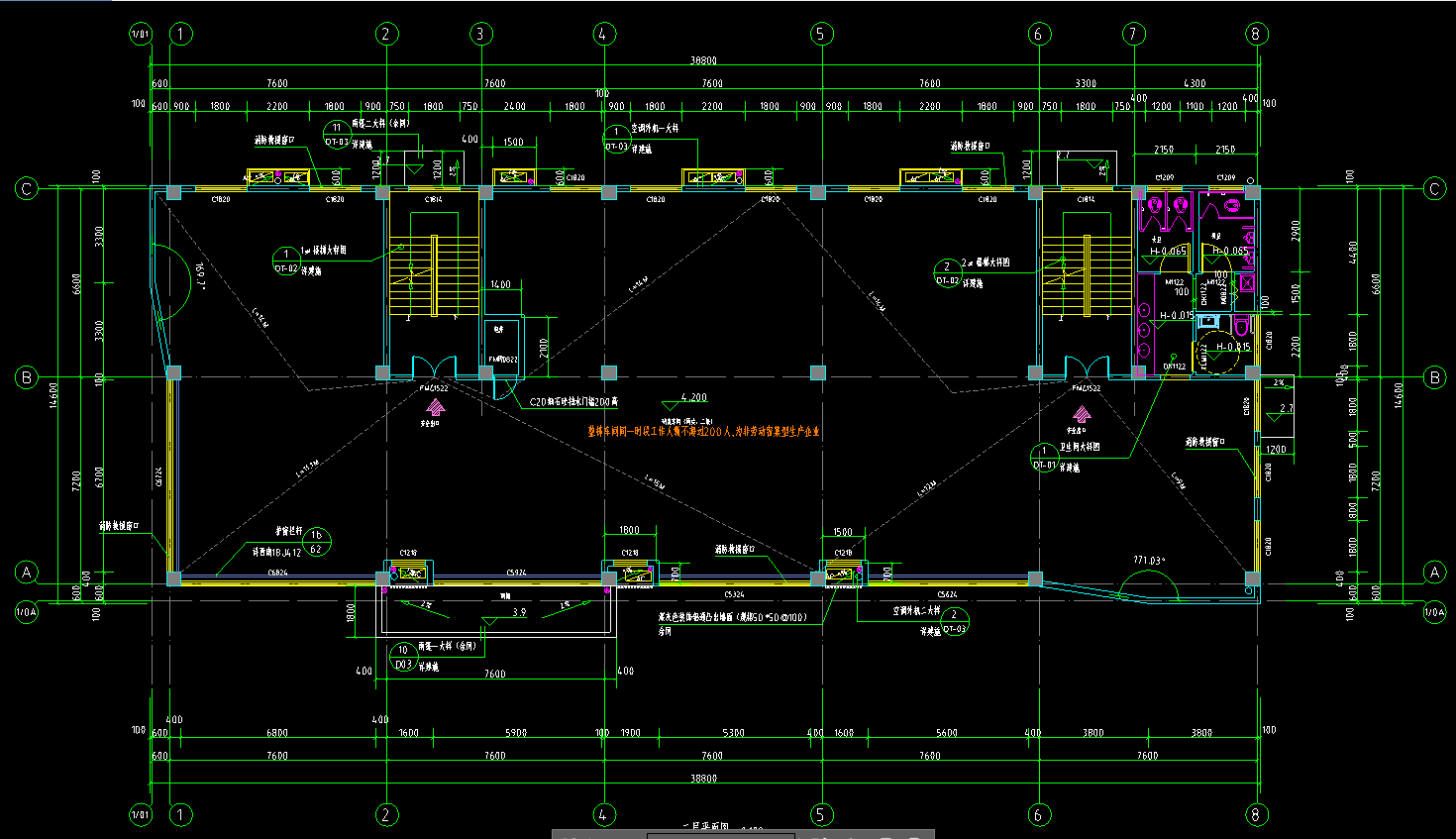Click callout bubble 1b 62 for railing
Image resolution: width=1456 pixels, height=839 pixels.
[x=316, y=542]
